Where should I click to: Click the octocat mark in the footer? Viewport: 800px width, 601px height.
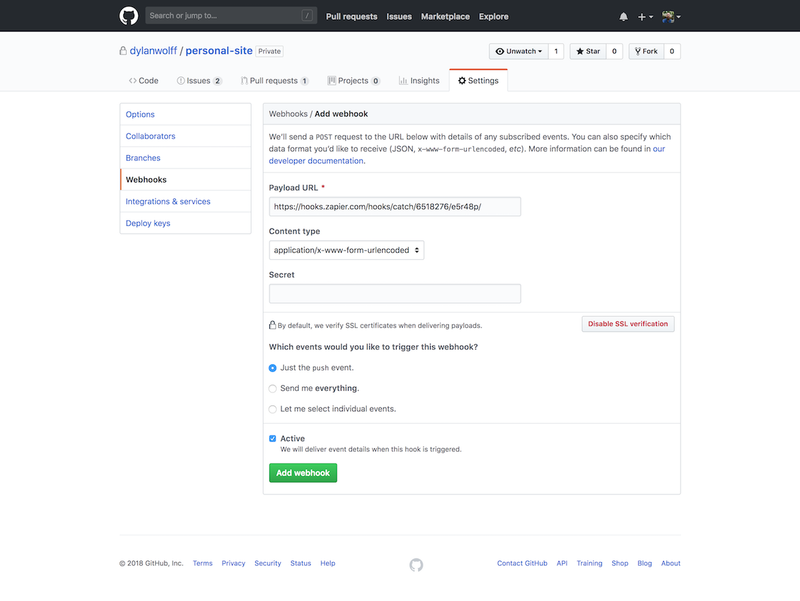415,564
